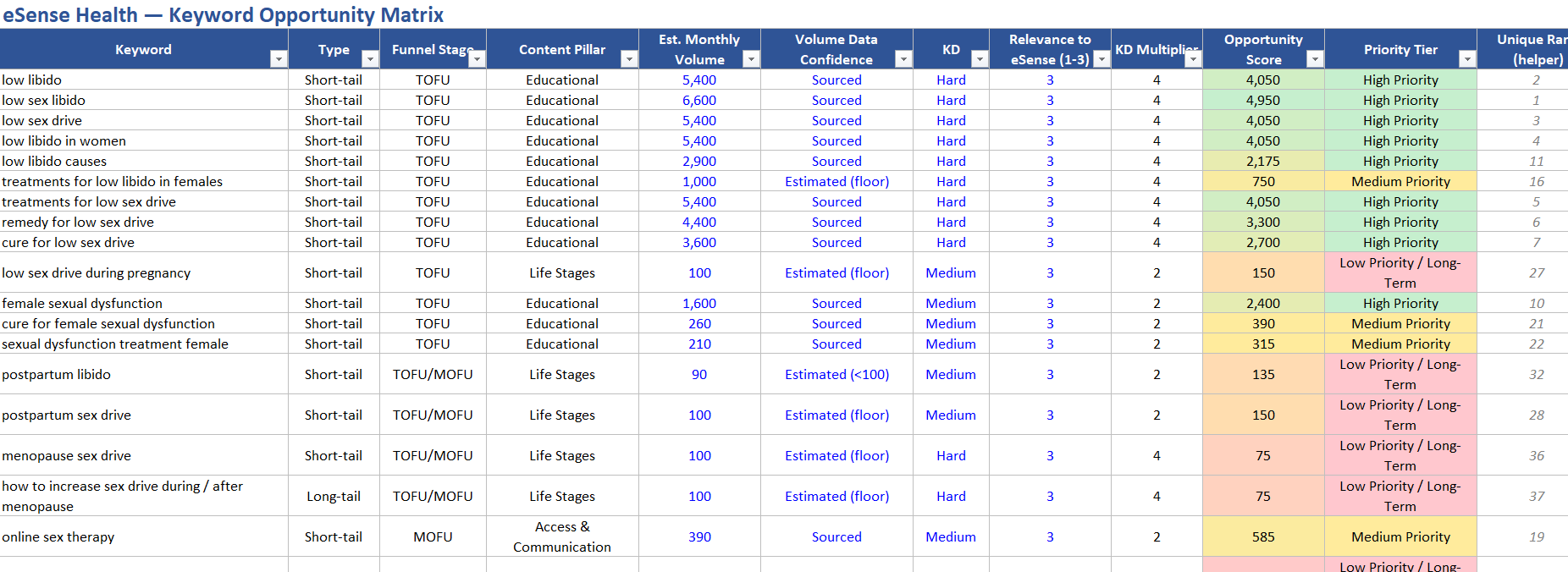The height and width of the screenshot is (572, 1568).
Task: Select the 'low sex libido' keyword cell
Action: click(144, 100)
